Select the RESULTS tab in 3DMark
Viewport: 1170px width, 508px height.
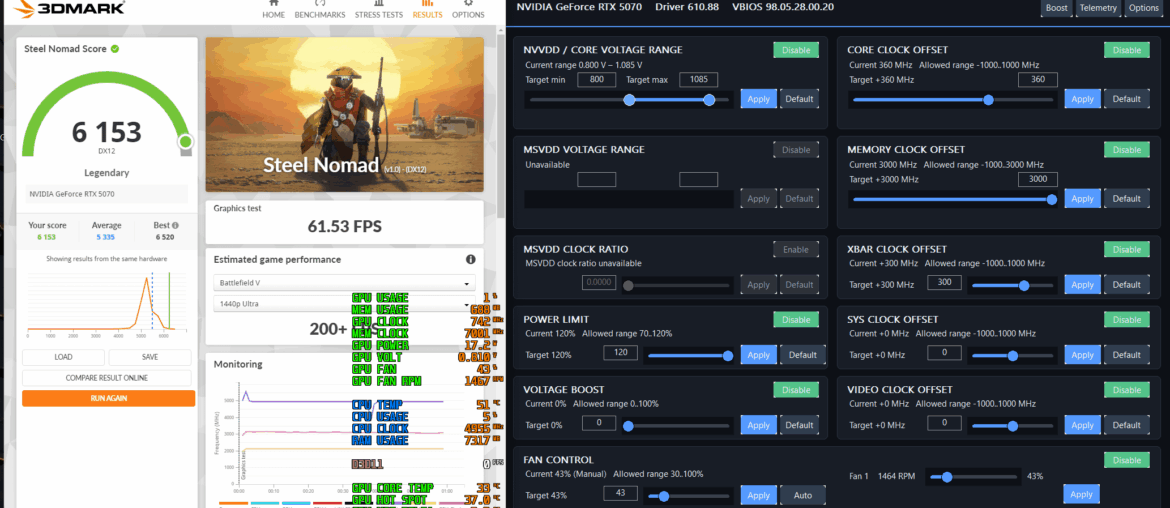(428, 10)
